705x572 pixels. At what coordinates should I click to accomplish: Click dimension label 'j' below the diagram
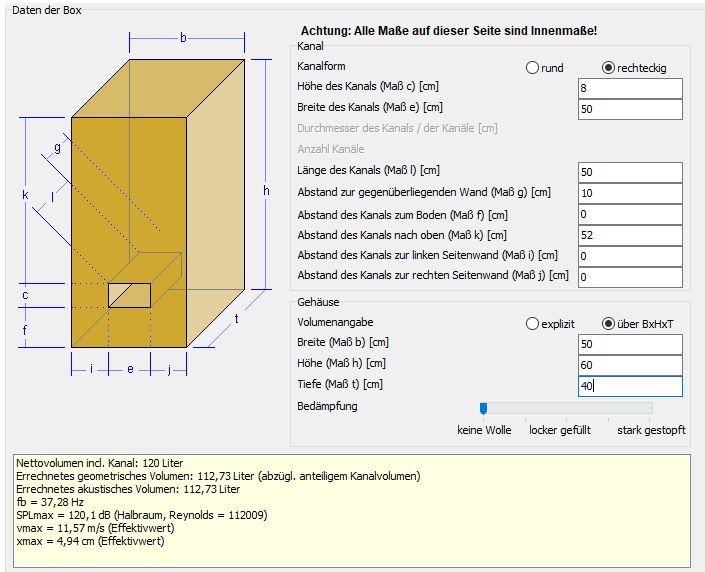click(x=169, y=370)
